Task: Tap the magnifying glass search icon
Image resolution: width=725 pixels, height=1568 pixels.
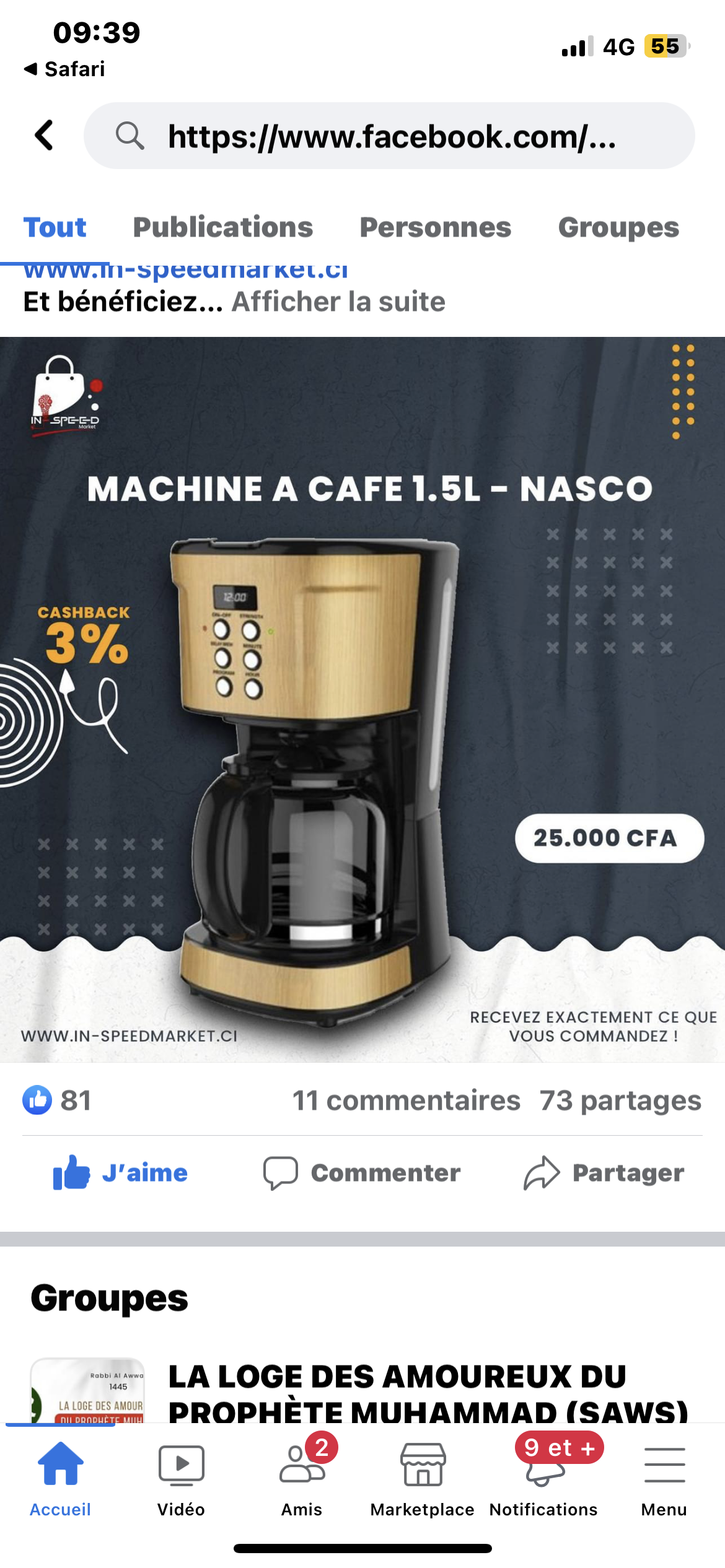Action: point(130,136)
